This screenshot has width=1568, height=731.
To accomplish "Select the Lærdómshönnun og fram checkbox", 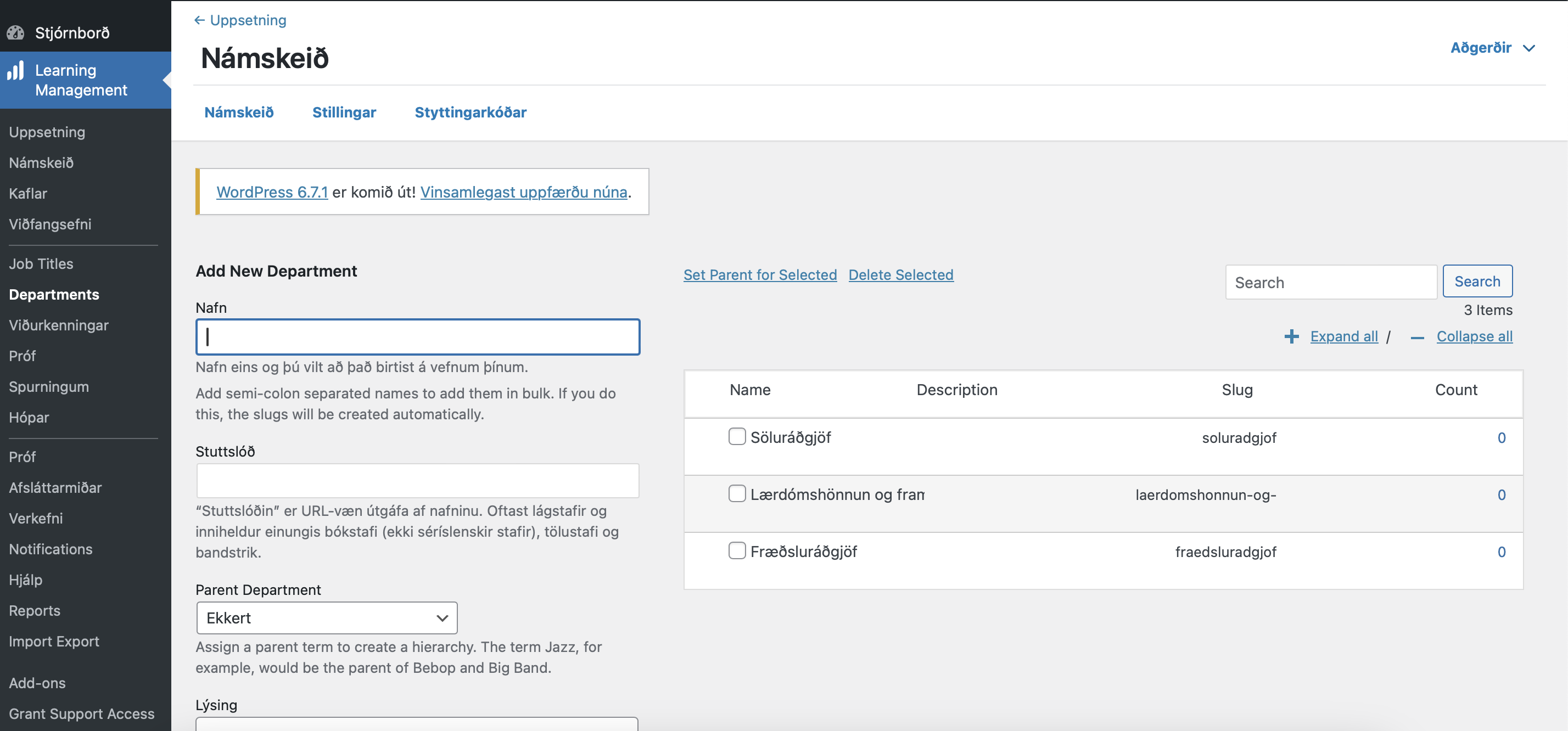I will point(737,493).
